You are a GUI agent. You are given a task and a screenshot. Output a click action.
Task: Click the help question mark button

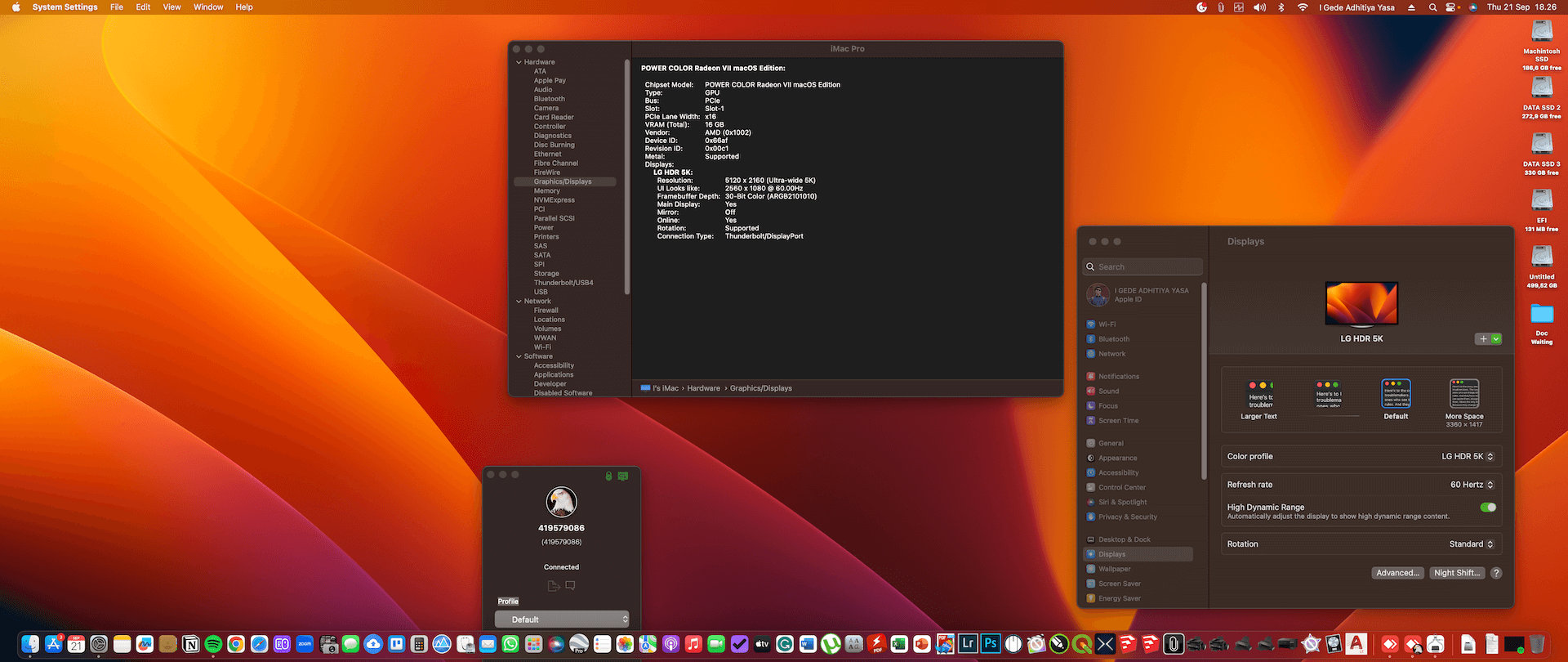(1496, 573)
